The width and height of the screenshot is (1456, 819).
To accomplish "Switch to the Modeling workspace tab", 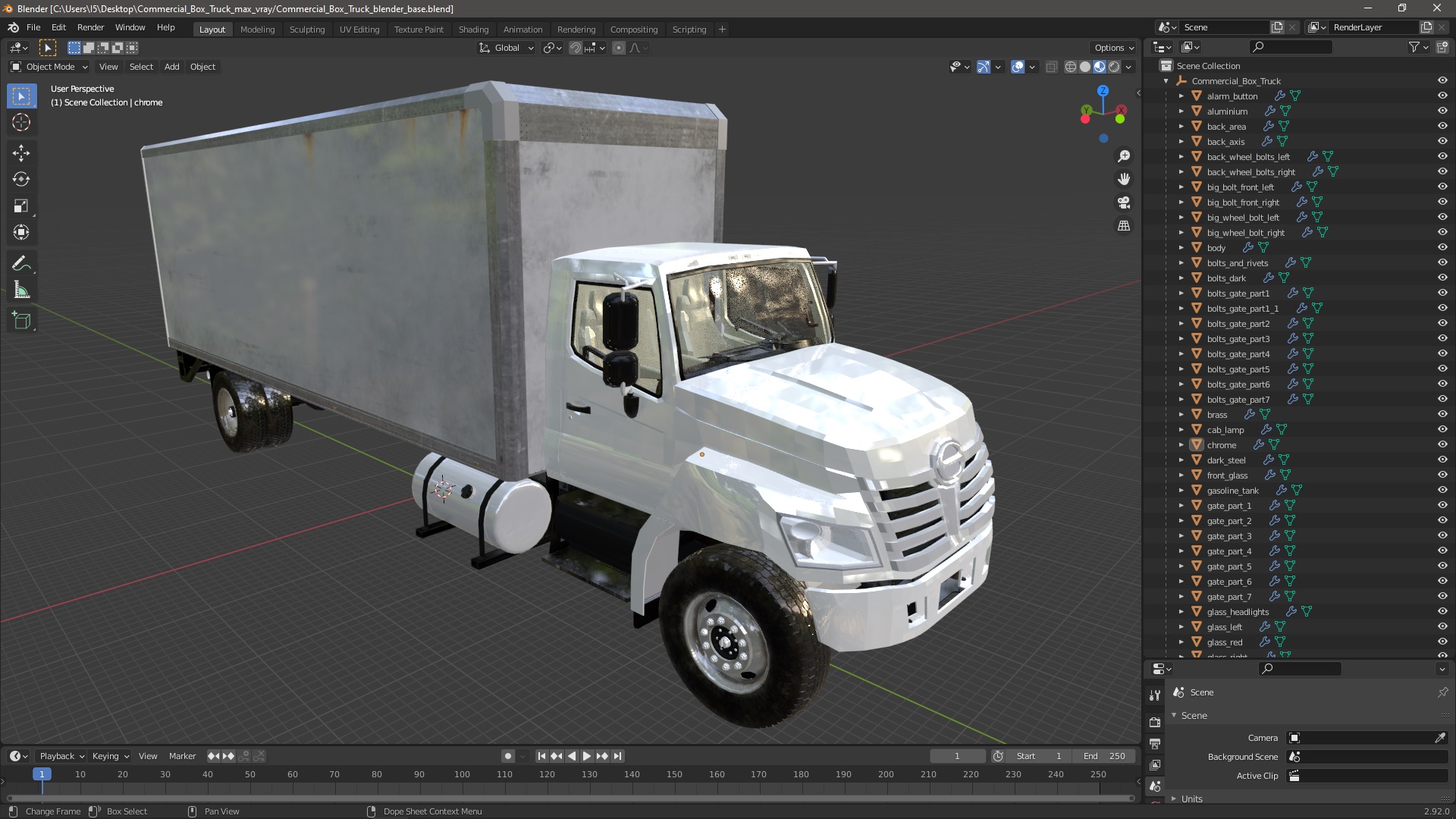I will 257,30.
